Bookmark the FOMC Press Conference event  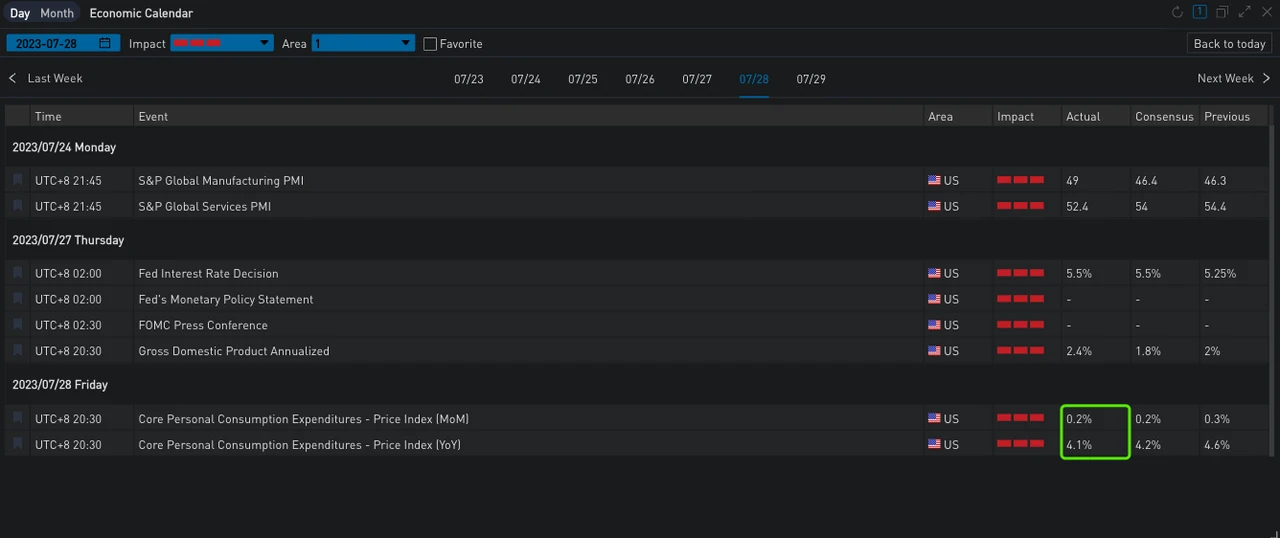tap(17, 325)
